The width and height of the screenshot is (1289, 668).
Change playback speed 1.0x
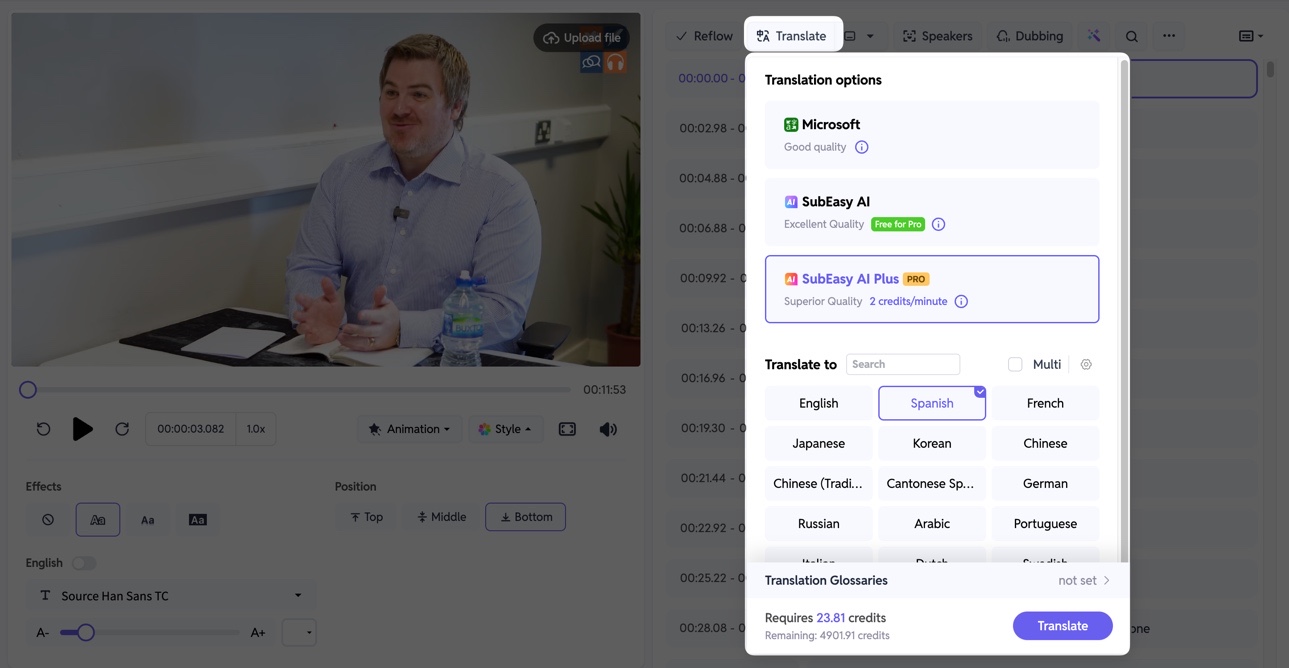[256, 429]
